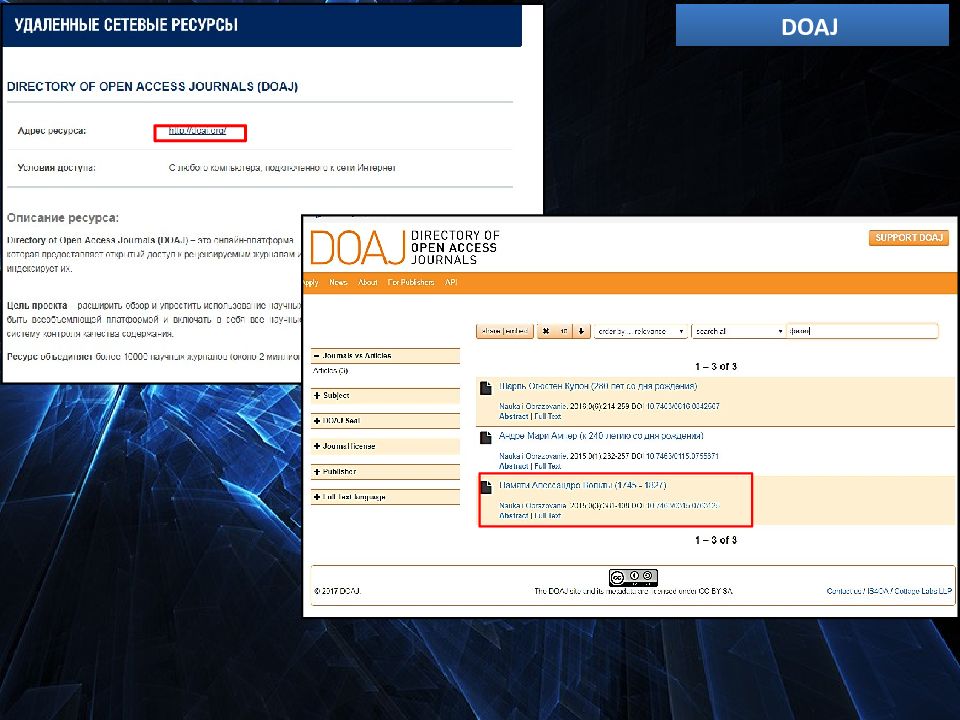The image size is (960, 720).
Task: Open Abstract for the Кулон article
Action: (513, 416)
